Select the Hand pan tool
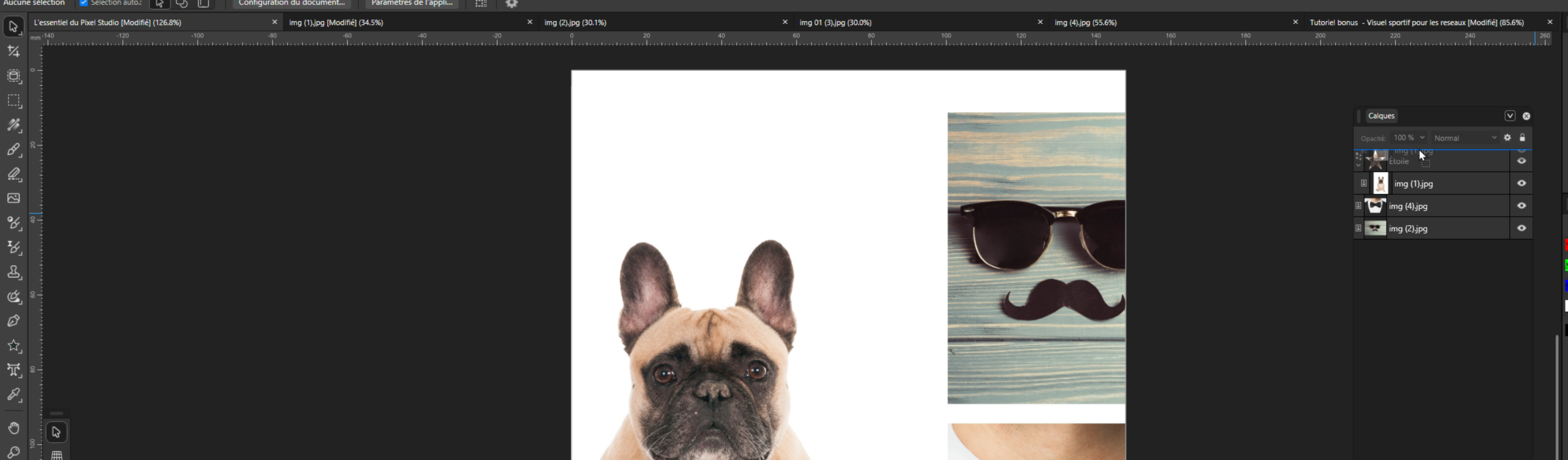 tap(13, 428)
